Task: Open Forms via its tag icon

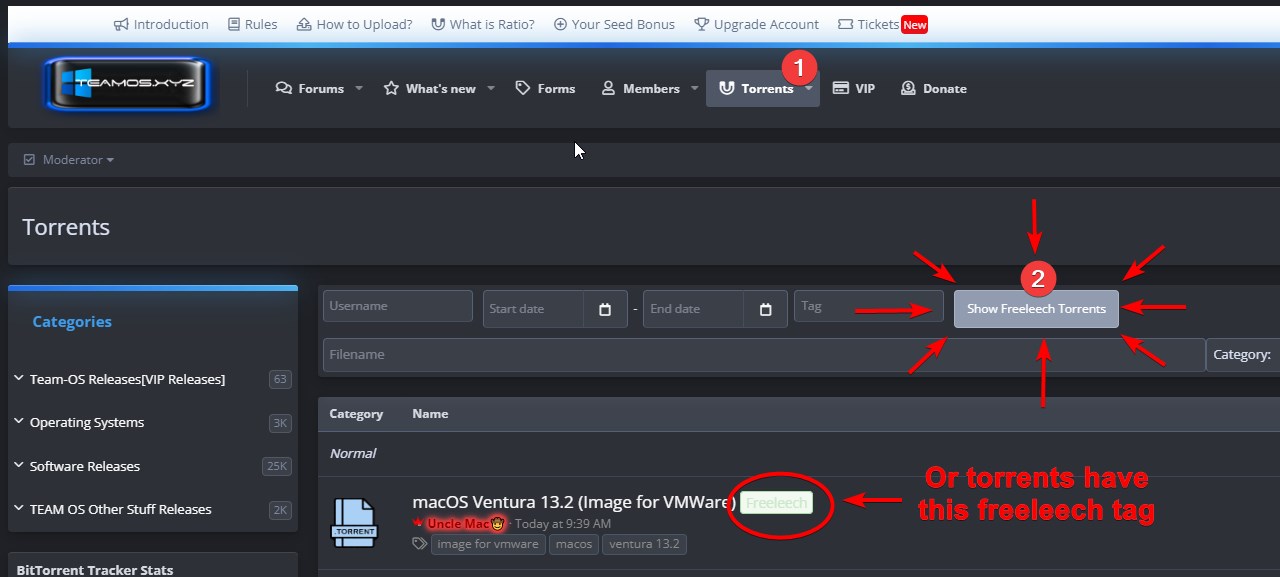Action: pyautogui.click(x=522, y=88)
